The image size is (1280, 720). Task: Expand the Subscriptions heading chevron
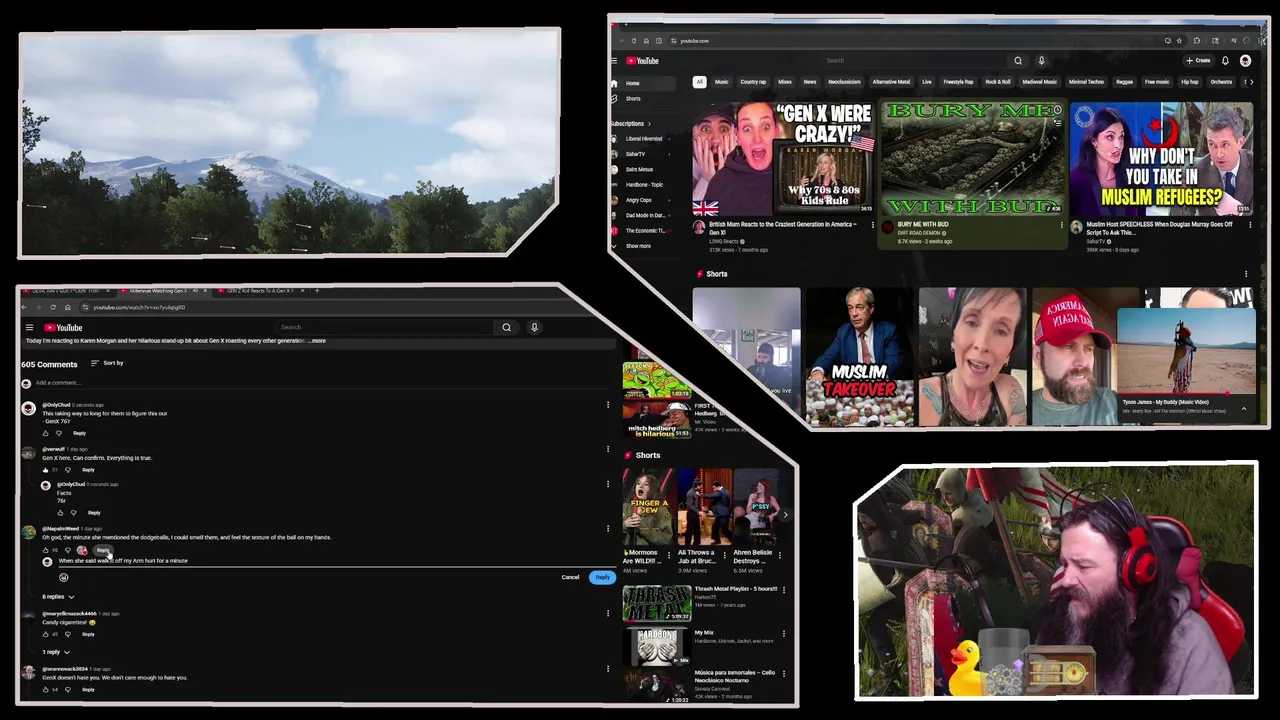click(x=649, y=124)
